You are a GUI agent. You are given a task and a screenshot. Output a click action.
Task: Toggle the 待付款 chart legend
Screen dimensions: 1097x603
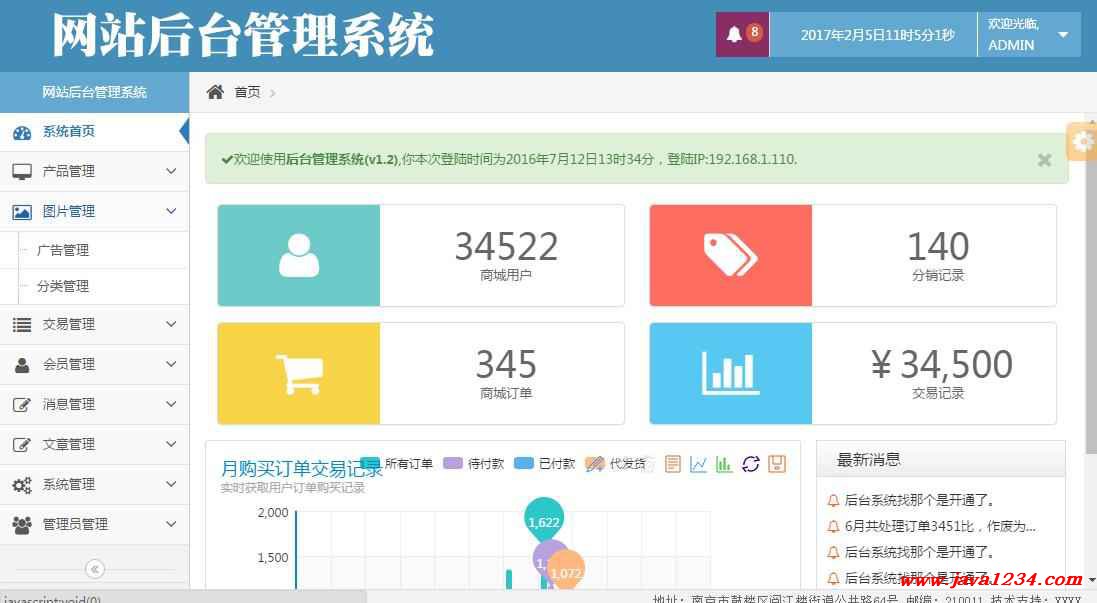474,463
